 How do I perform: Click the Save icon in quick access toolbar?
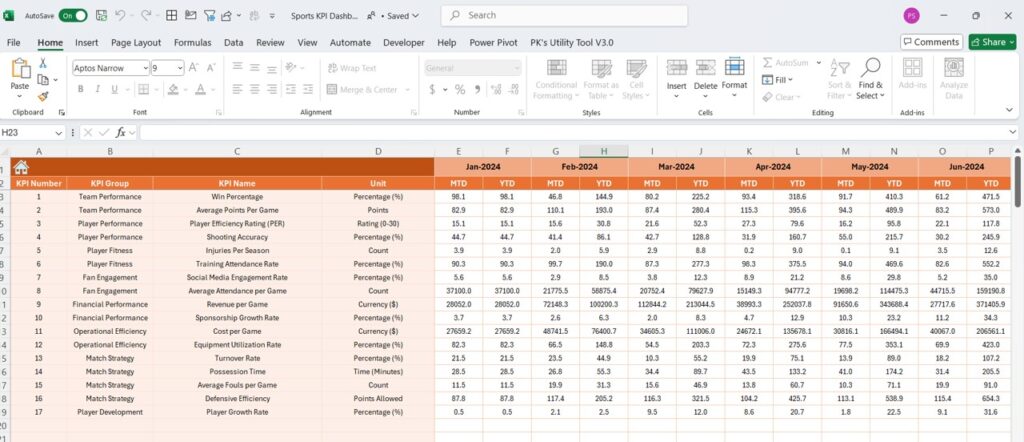[101, 16]
